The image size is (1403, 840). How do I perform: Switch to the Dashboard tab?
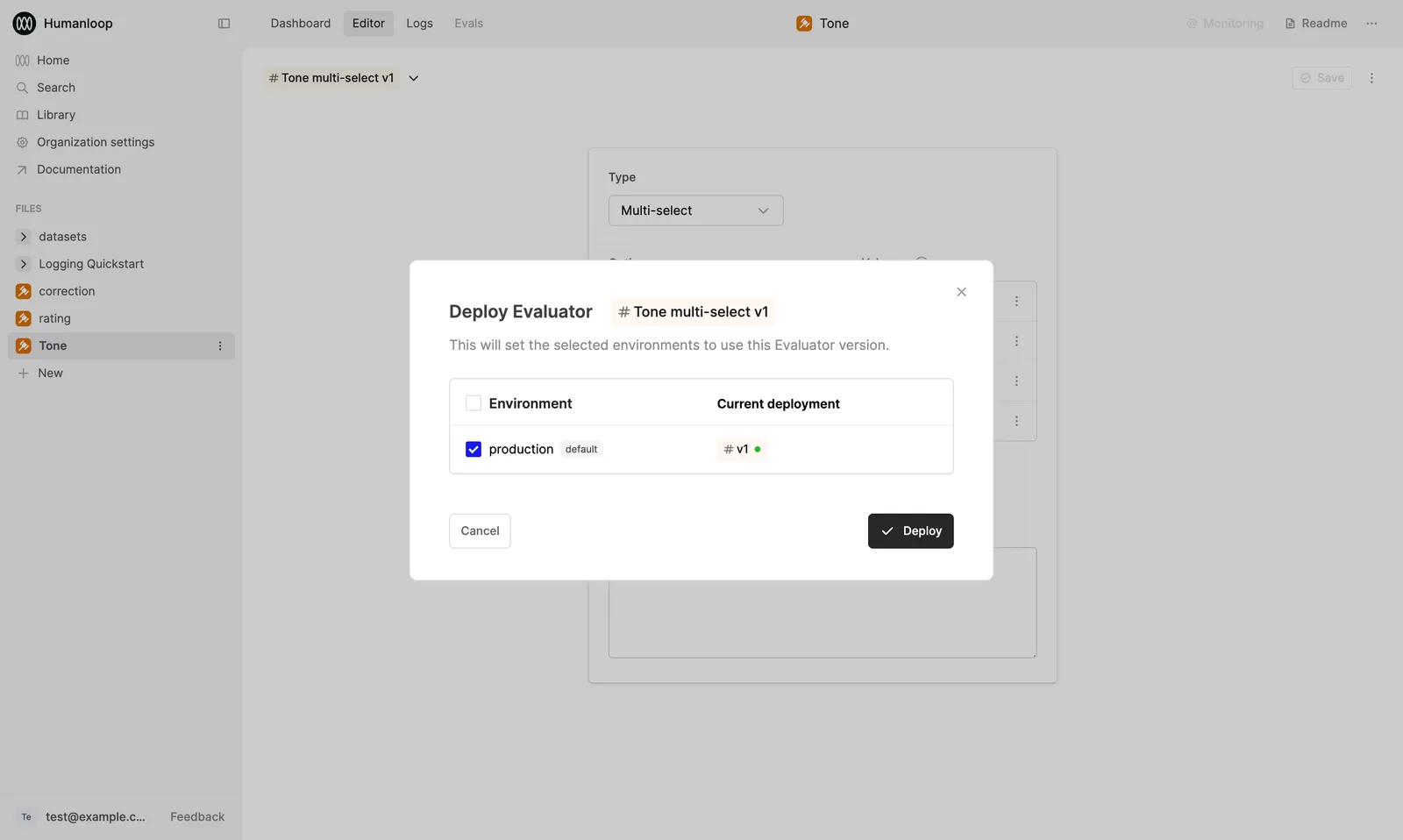point(301,24)
